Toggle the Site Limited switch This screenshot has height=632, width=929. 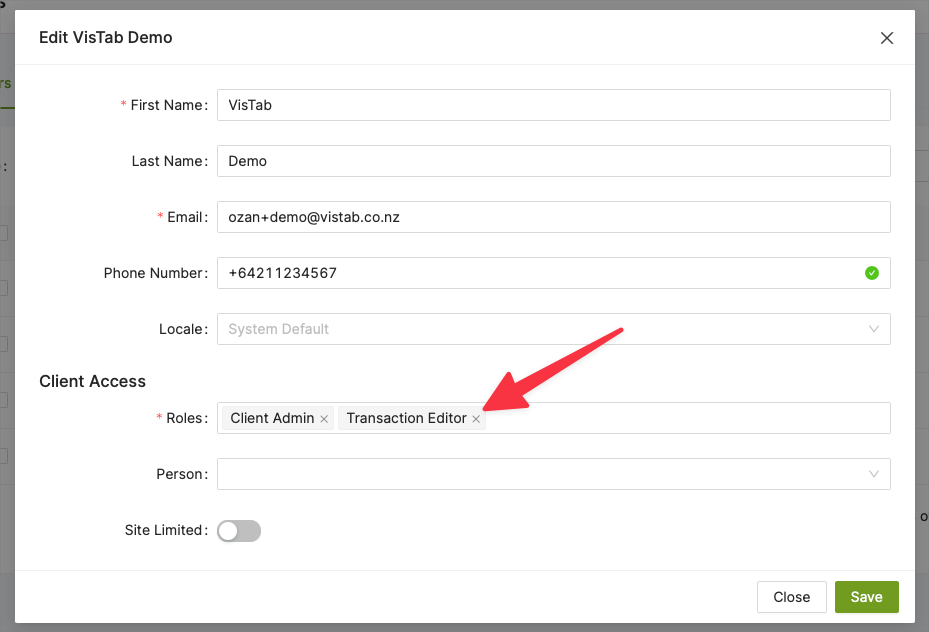[239, 531]
